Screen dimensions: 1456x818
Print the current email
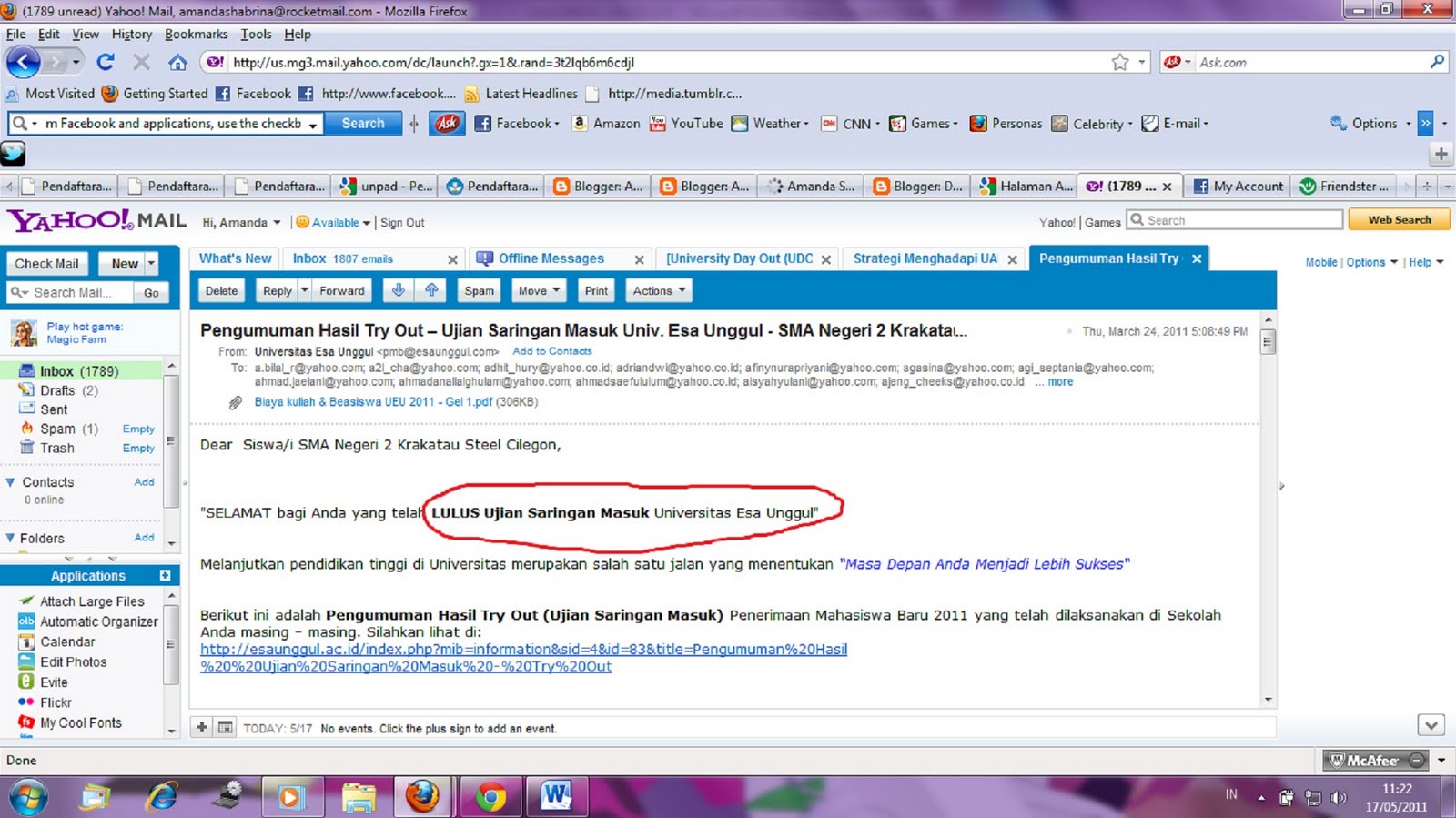[596, 290]
